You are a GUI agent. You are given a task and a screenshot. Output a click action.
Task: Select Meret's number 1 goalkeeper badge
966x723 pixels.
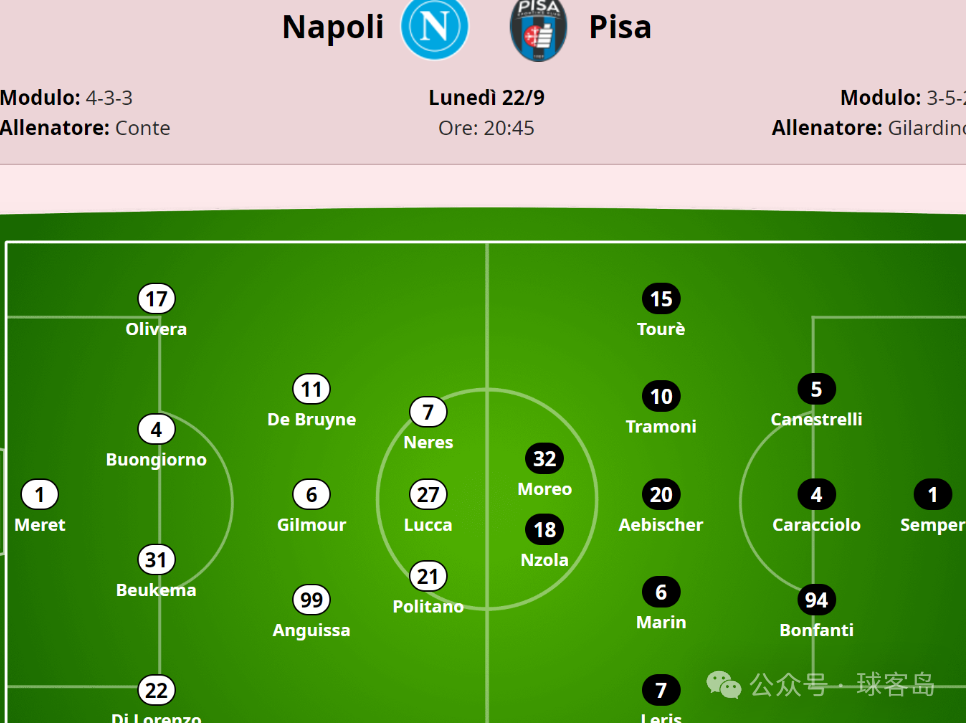point(40,495)
